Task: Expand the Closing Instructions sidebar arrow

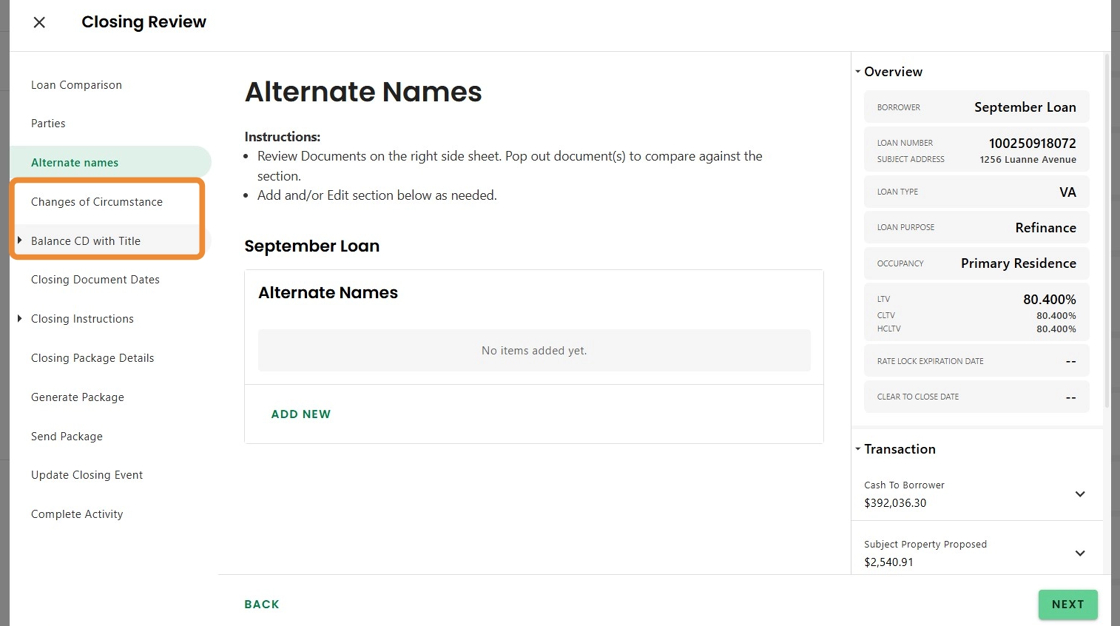Action: click(20, 319)
